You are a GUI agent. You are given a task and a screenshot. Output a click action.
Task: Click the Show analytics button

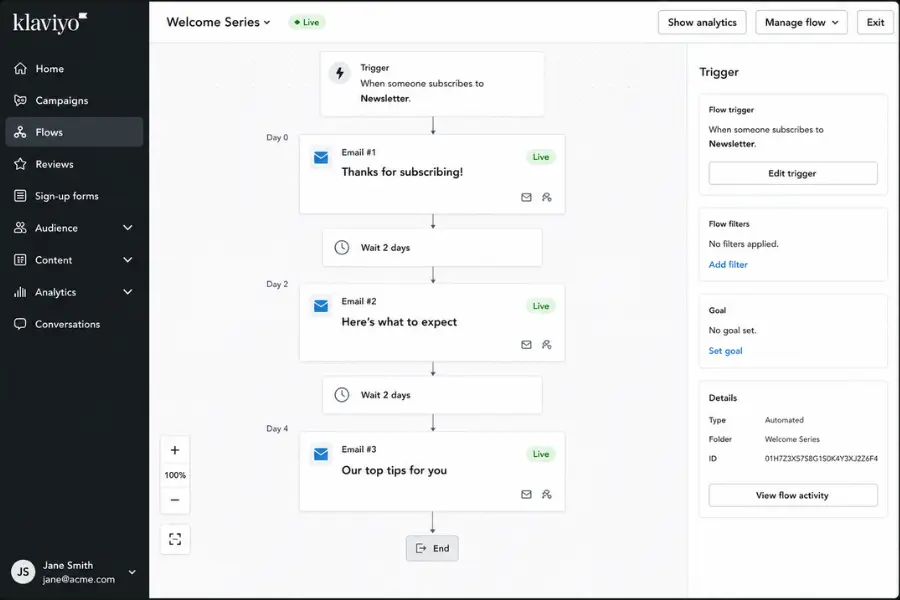[702, 22]
